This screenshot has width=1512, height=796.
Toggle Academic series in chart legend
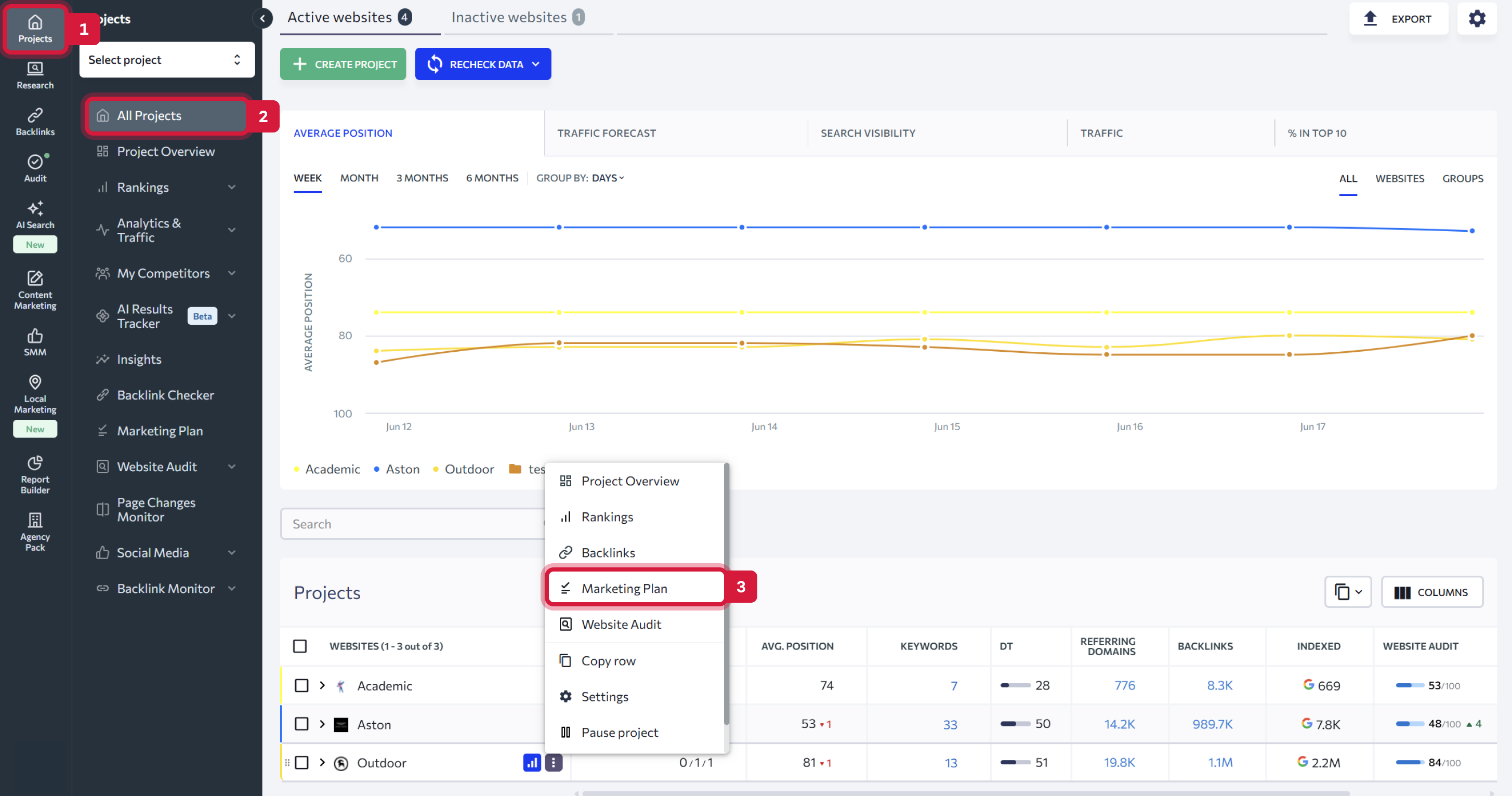click(326, 469)
